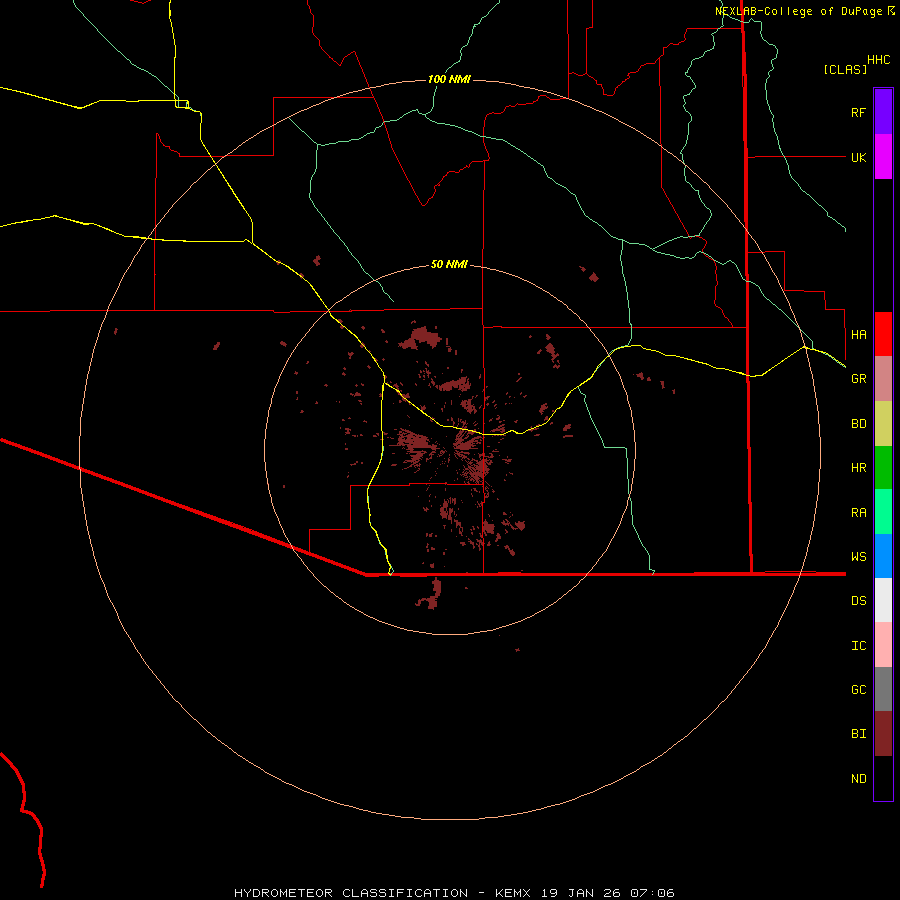Click the GC legend label
Screen dimensions: 900x900
[859, 690]
